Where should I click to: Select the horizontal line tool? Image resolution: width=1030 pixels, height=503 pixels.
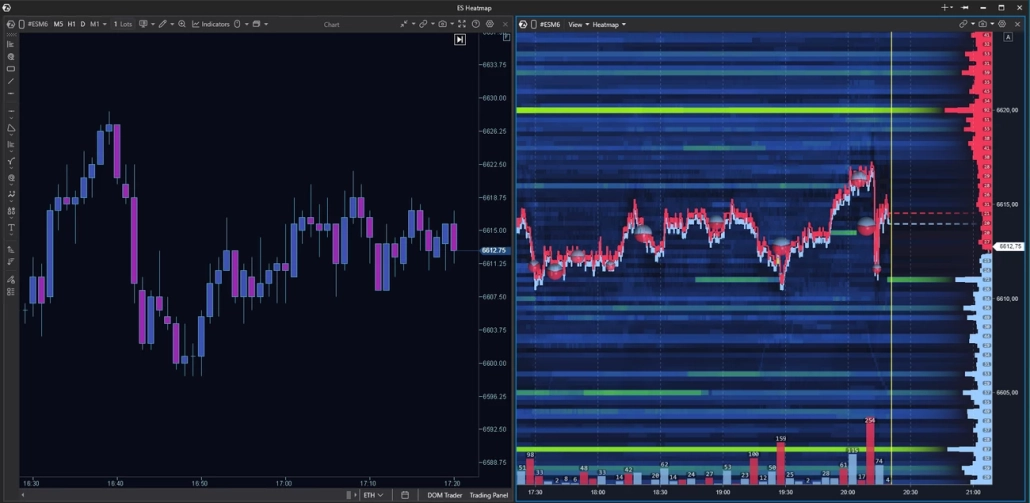(x=11, y=94)
